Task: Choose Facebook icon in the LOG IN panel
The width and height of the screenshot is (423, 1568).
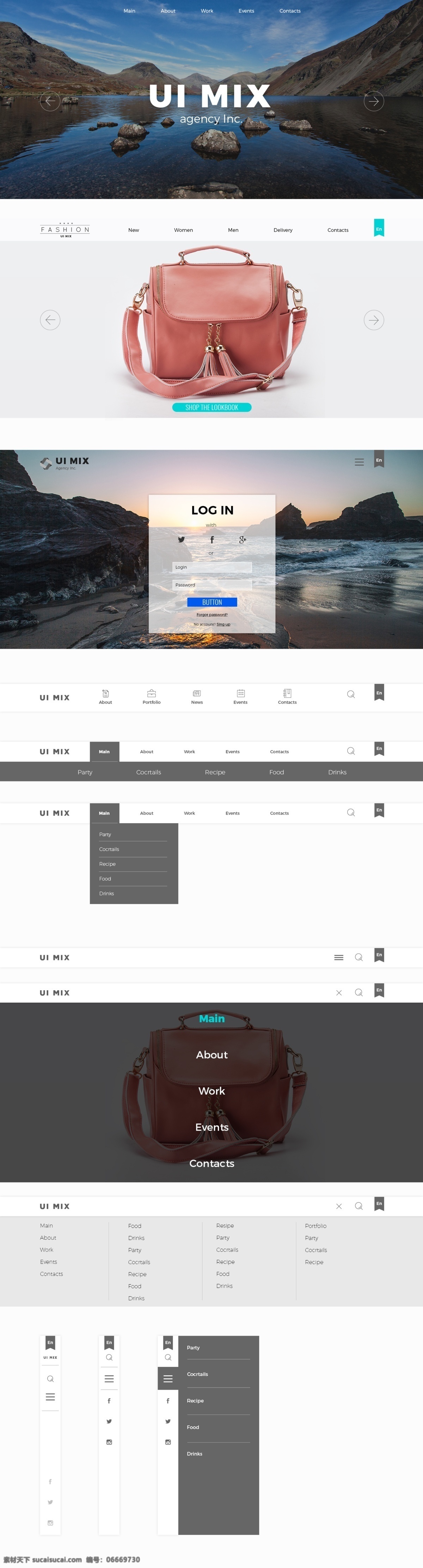Action: point(212,539)
